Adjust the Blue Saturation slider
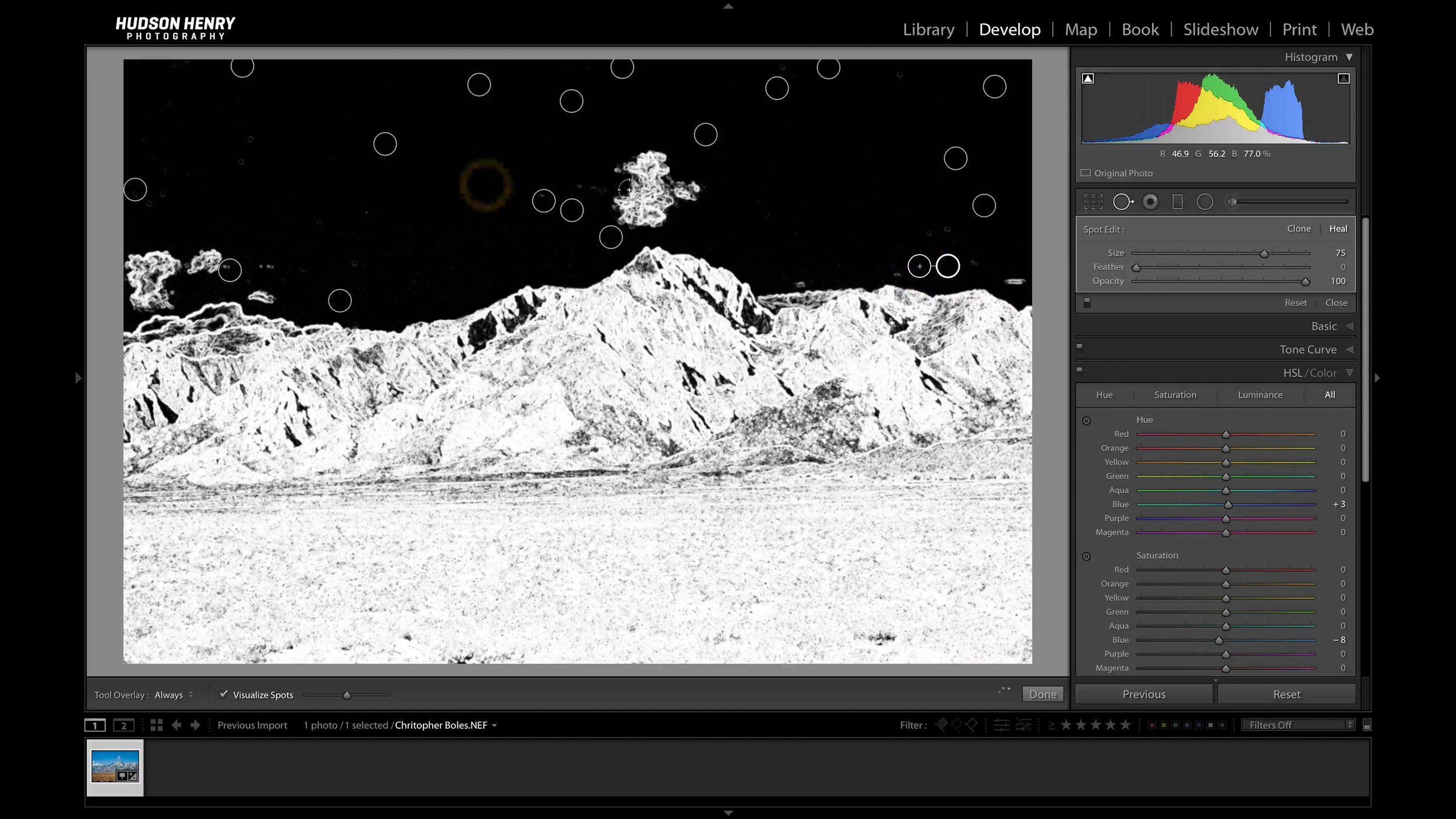Screen dimensions: 1456x819 point(1218,640)
